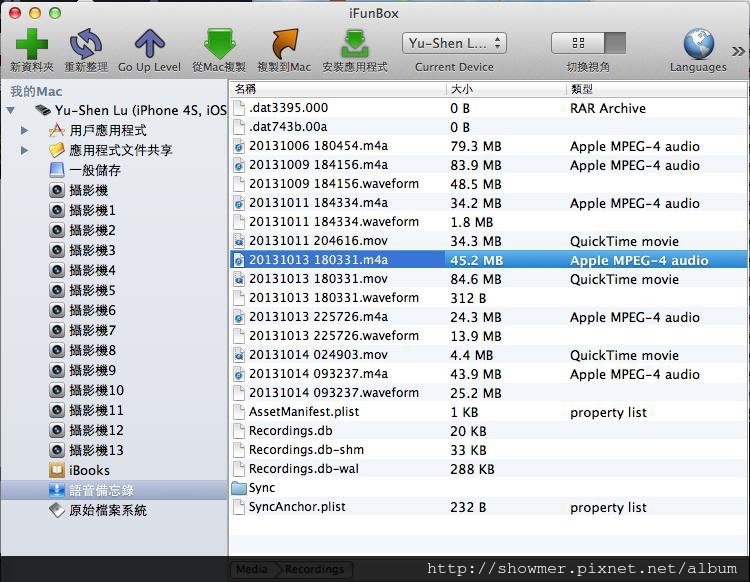Open the Yu-Shen L... device dropdown
This screenshot has height=582, width=750.
(x=454, y=44)
